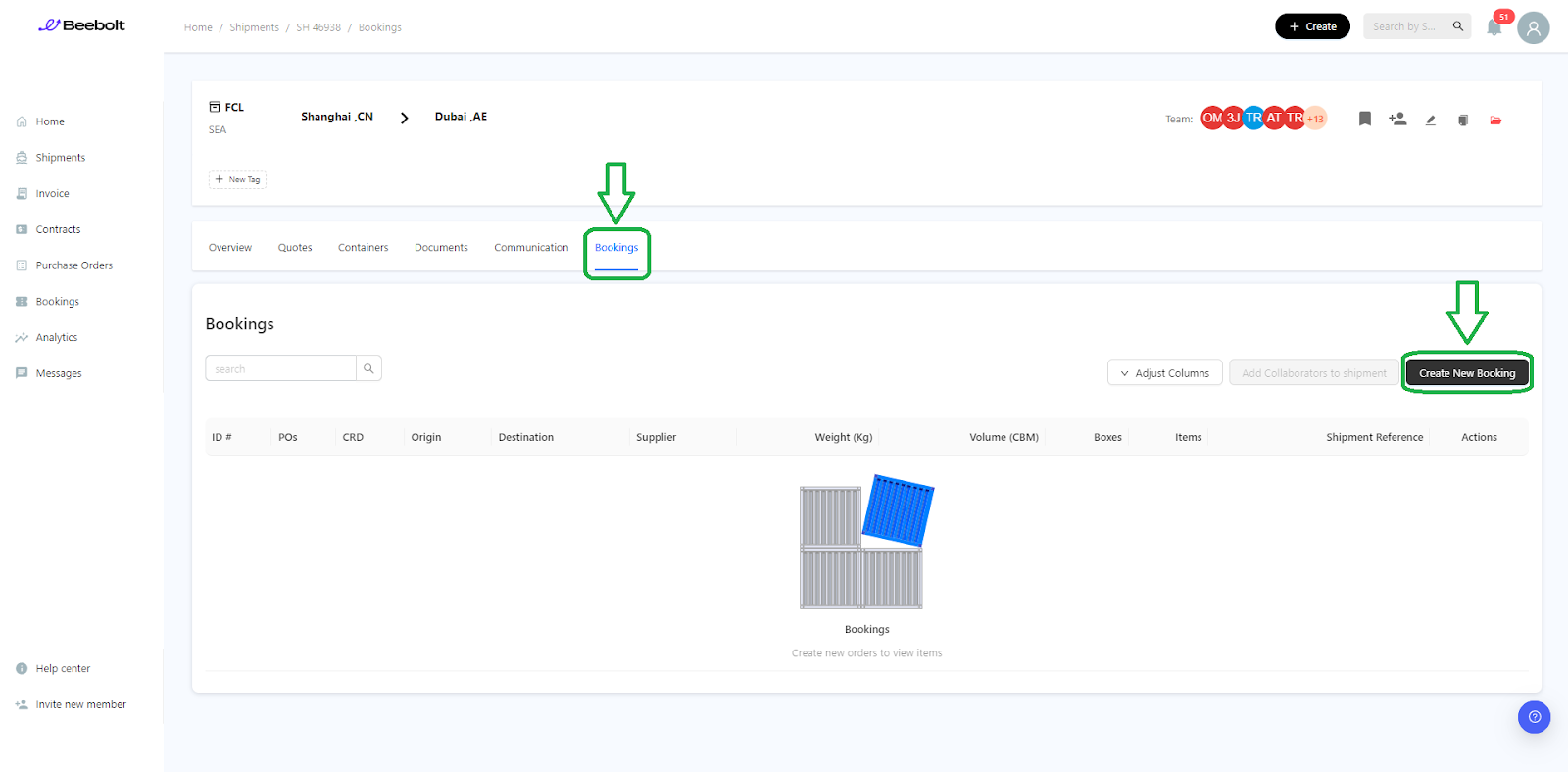Switch to the Containers tab

pos(363,248)
